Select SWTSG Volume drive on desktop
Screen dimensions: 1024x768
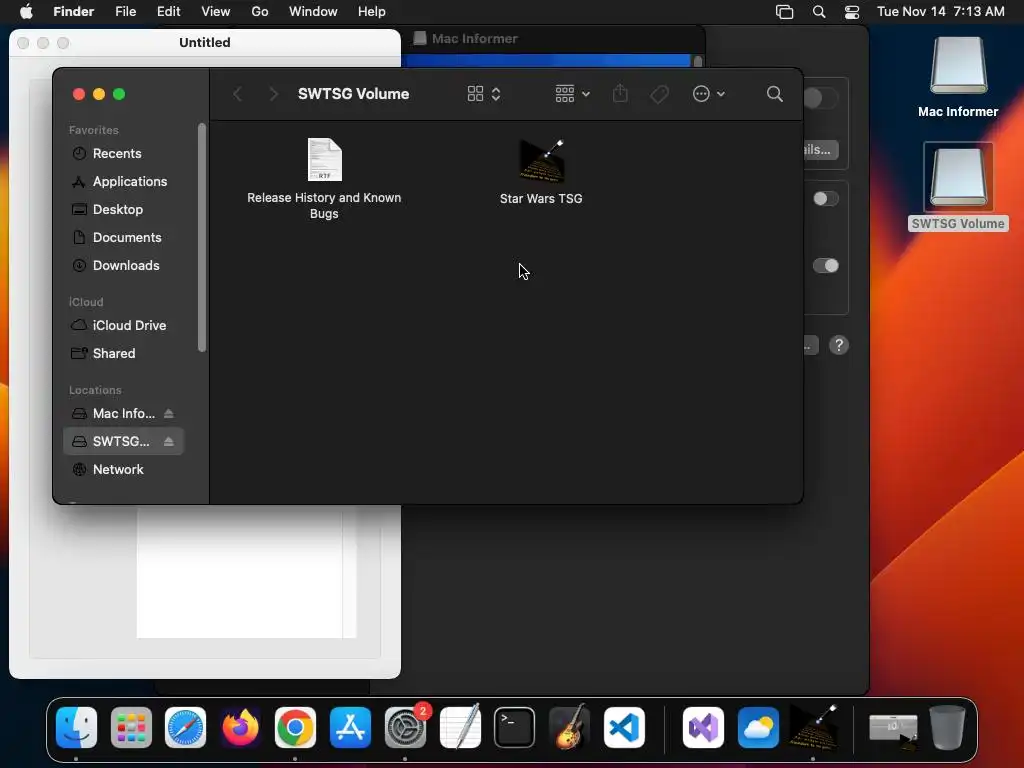tap(958, 178)
